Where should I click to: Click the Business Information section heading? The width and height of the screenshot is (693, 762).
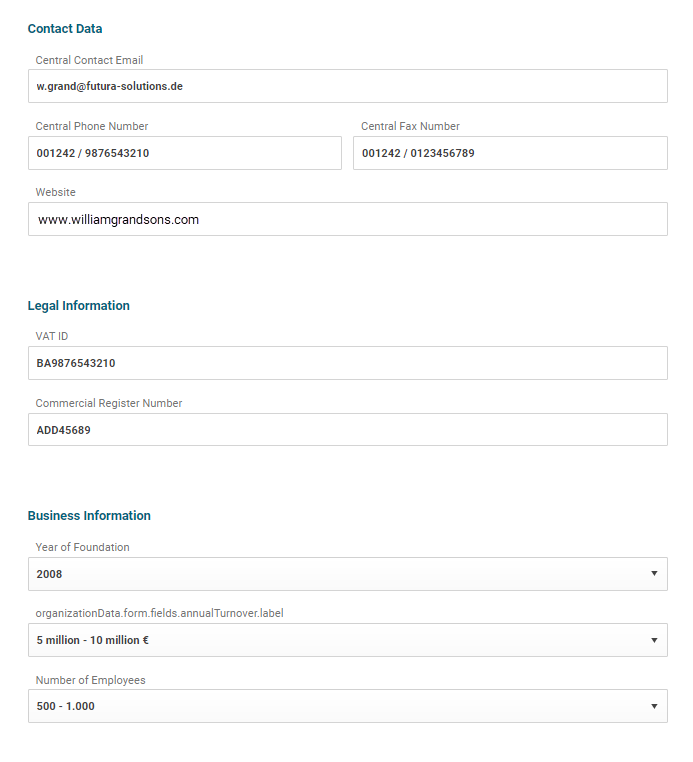(89, 516)
